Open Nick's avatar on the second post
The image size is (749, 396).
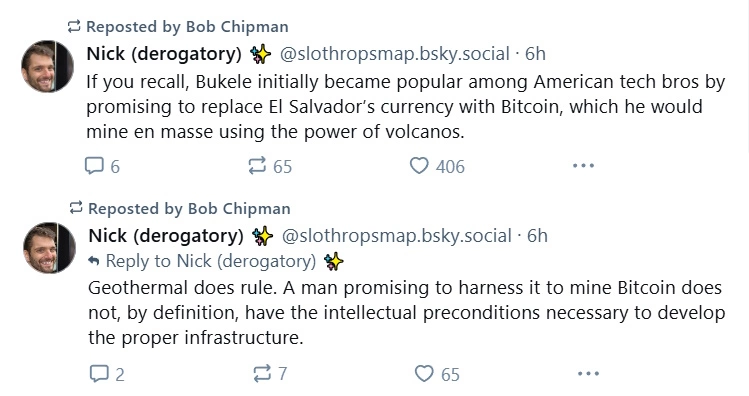coord(49,247)
